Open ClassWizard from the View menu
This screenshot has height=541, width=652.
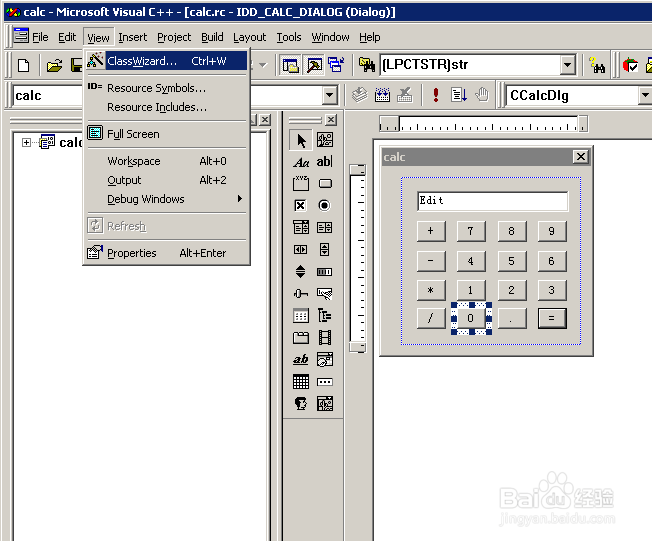coord(166,61)
